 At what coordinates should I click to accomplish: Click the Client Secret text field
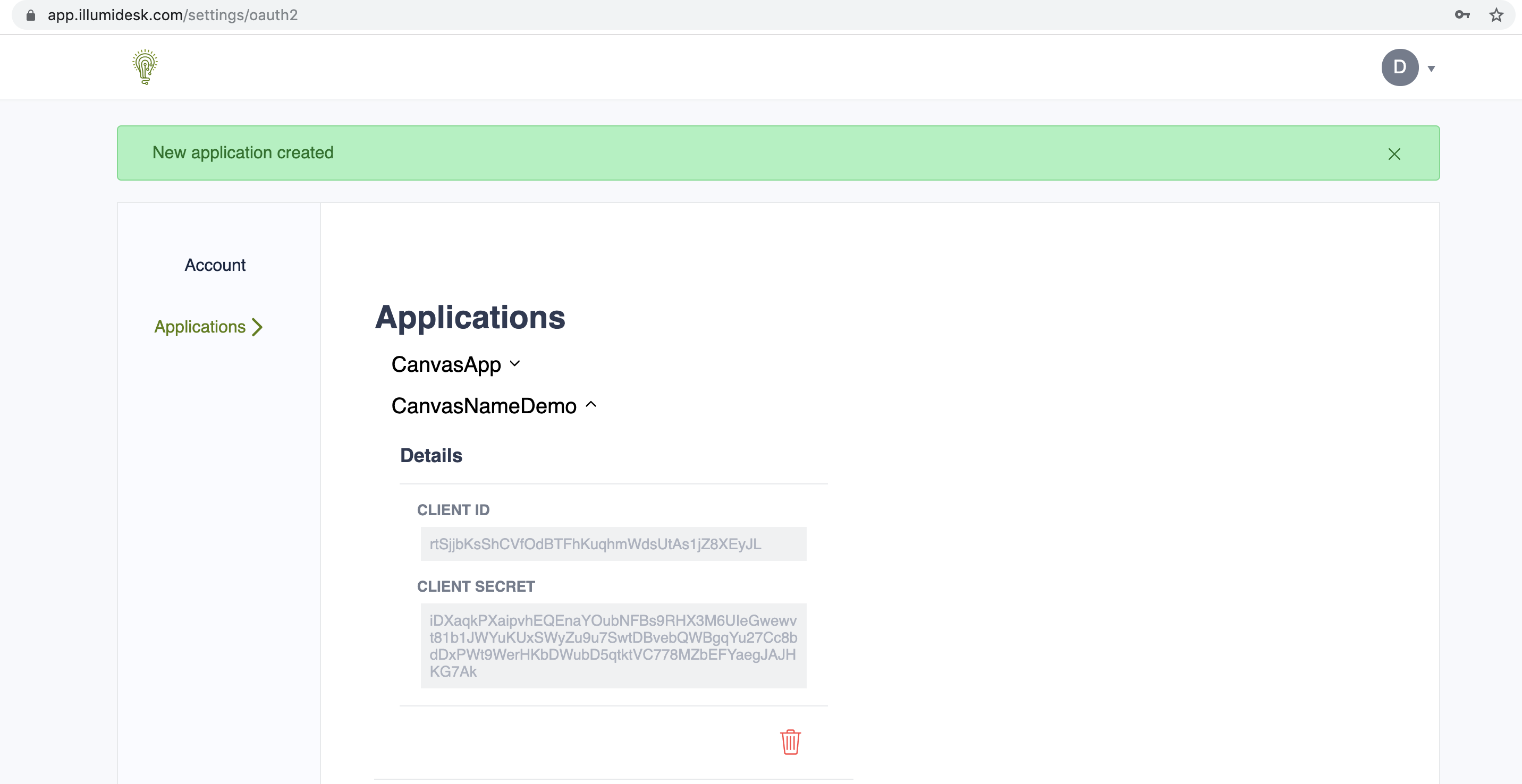[613, 645]
